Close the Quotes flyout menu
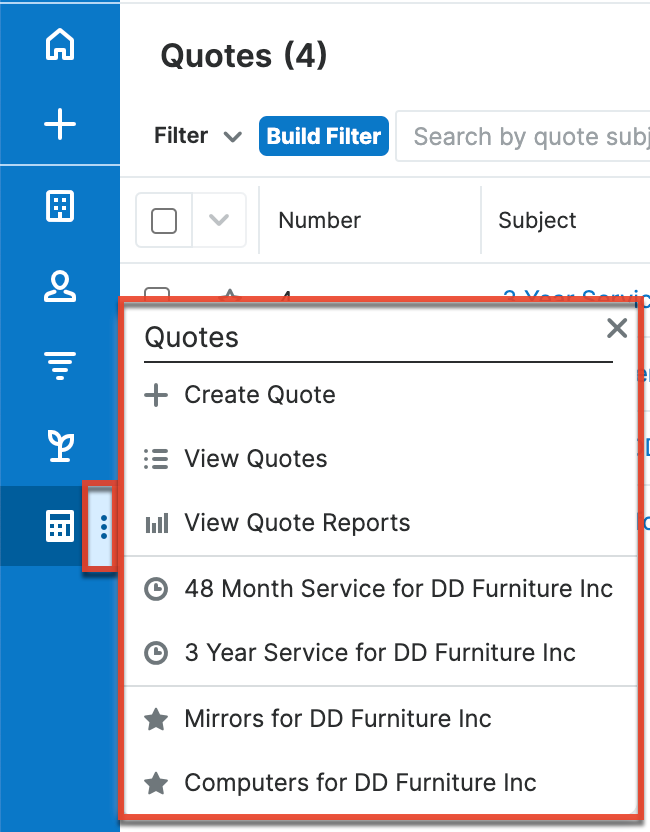650x832 pixels. 617,328
